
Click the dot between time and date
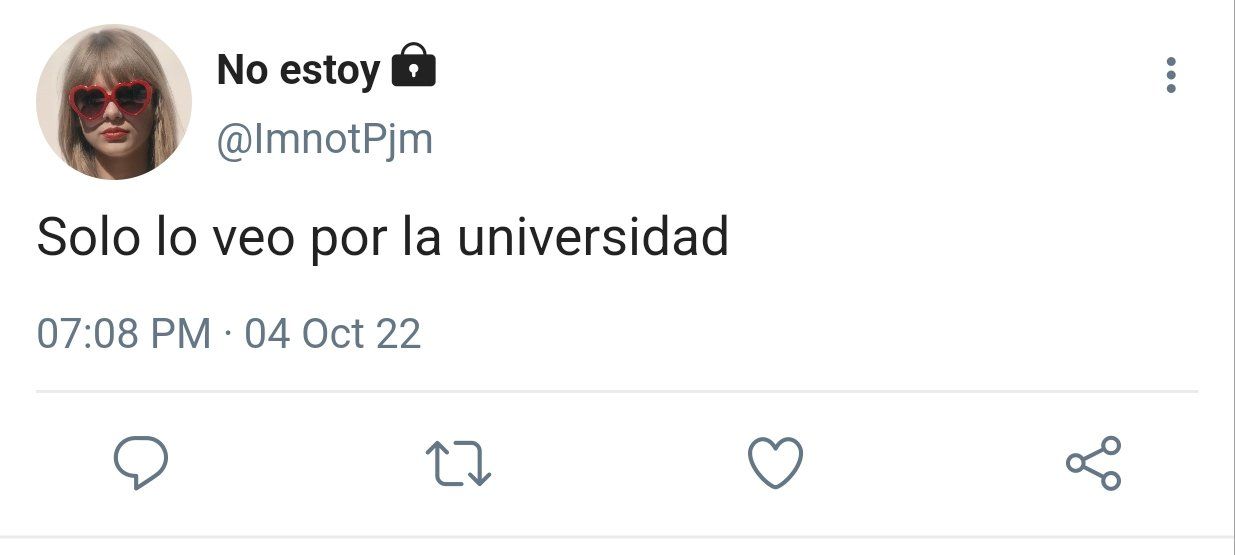[228, 334]
